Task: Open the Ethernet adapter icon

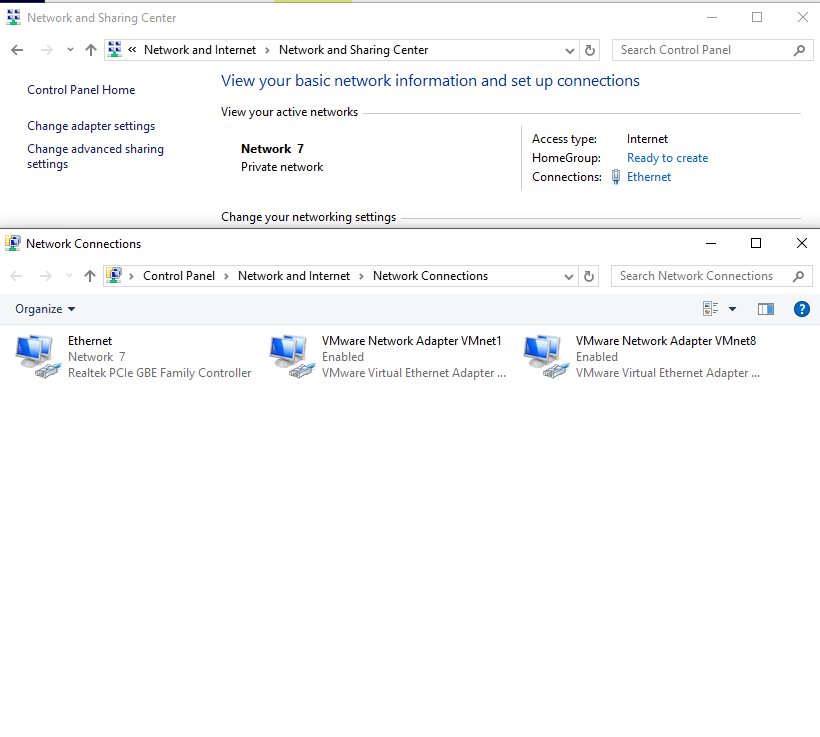Action: 38,357
